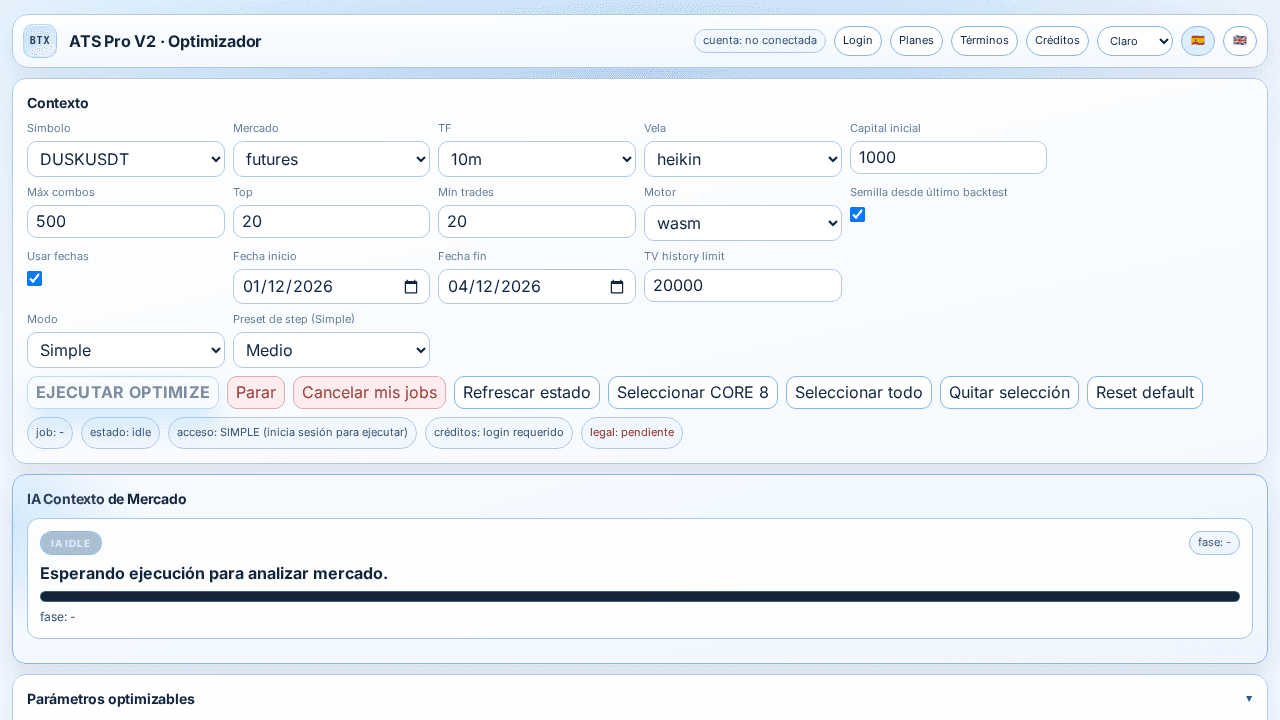Image resolution: width=1280 pixels, height=720 pixels.
Task: Click Seleccionar CORE 8
Action: click(693, 392)
